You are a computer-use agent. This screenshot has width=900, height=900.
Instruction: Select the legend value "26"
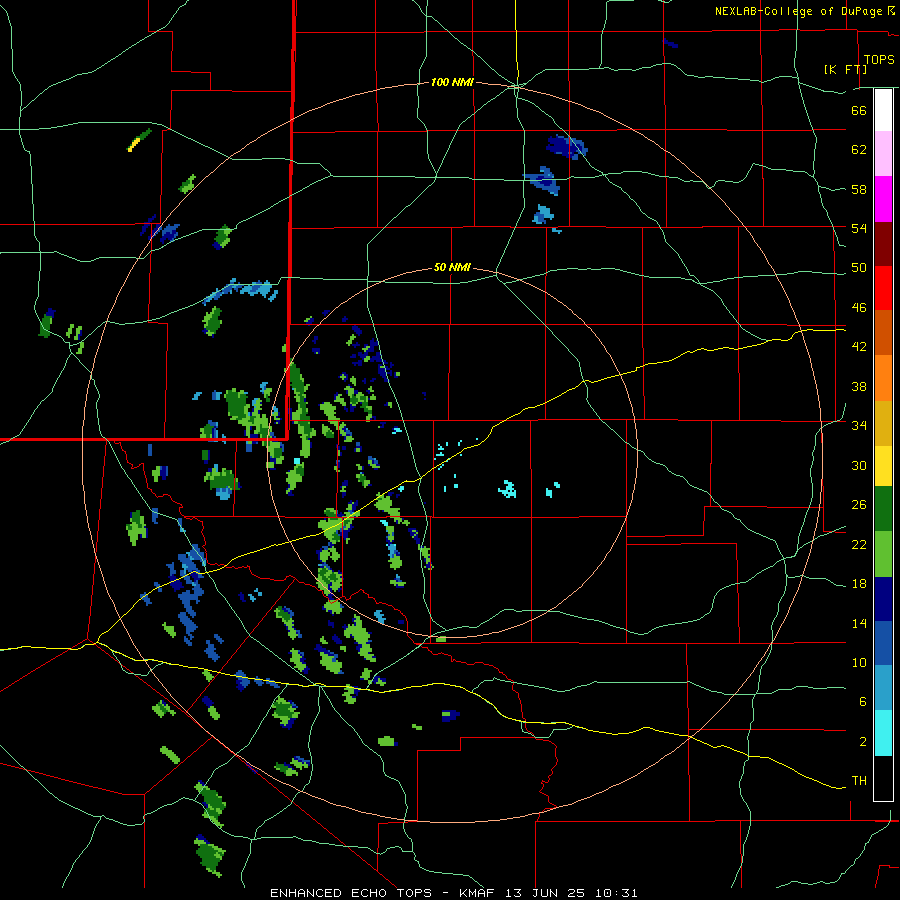coord(859,505)
